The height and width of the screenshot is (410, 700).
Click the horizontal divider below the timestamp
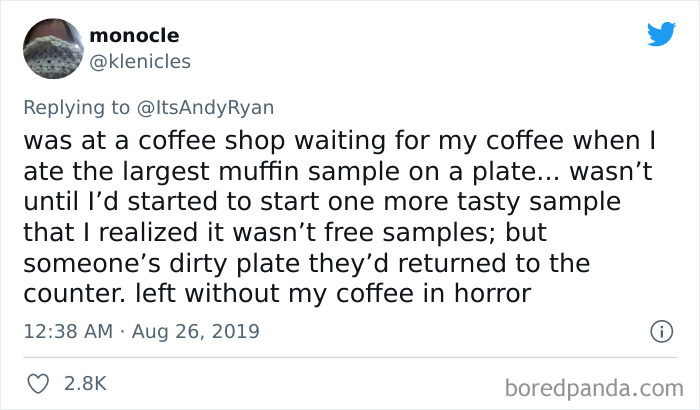(350, 357)
